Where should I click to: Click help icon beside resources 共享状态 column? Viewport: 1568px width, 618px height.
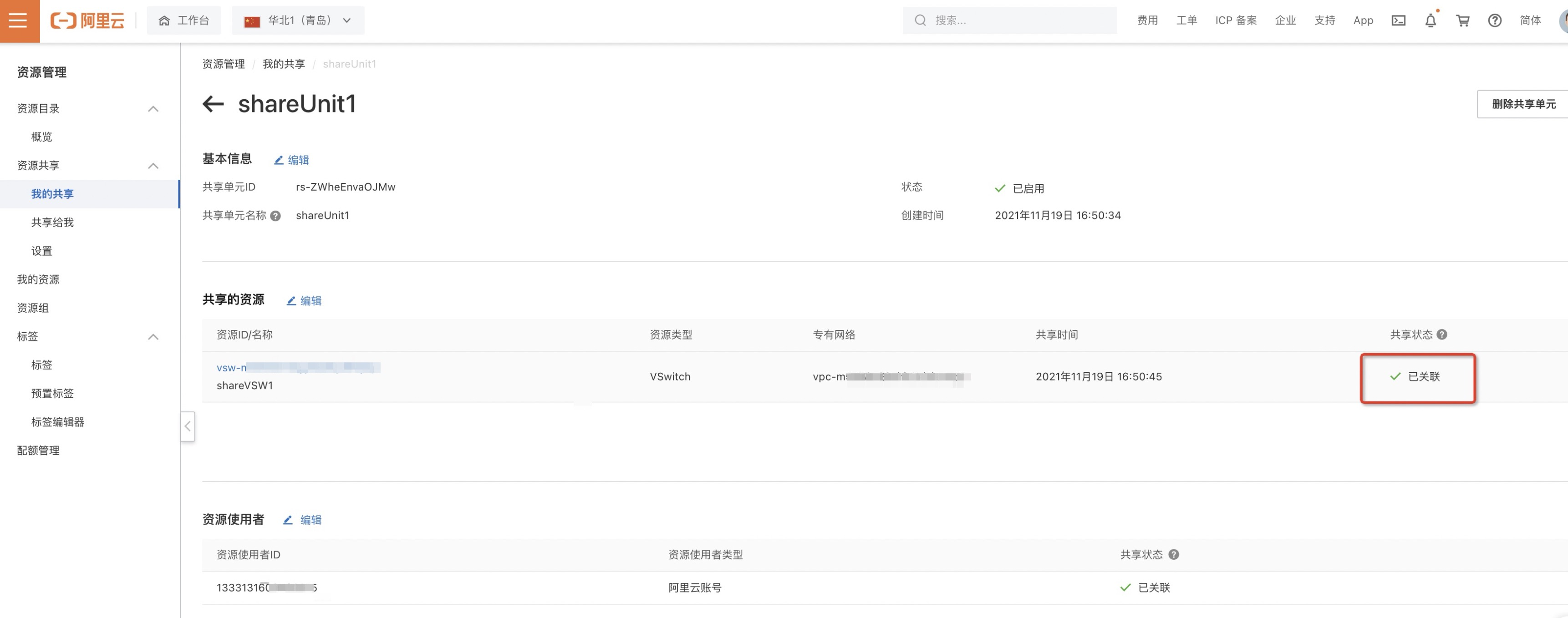click(1441, 334)
